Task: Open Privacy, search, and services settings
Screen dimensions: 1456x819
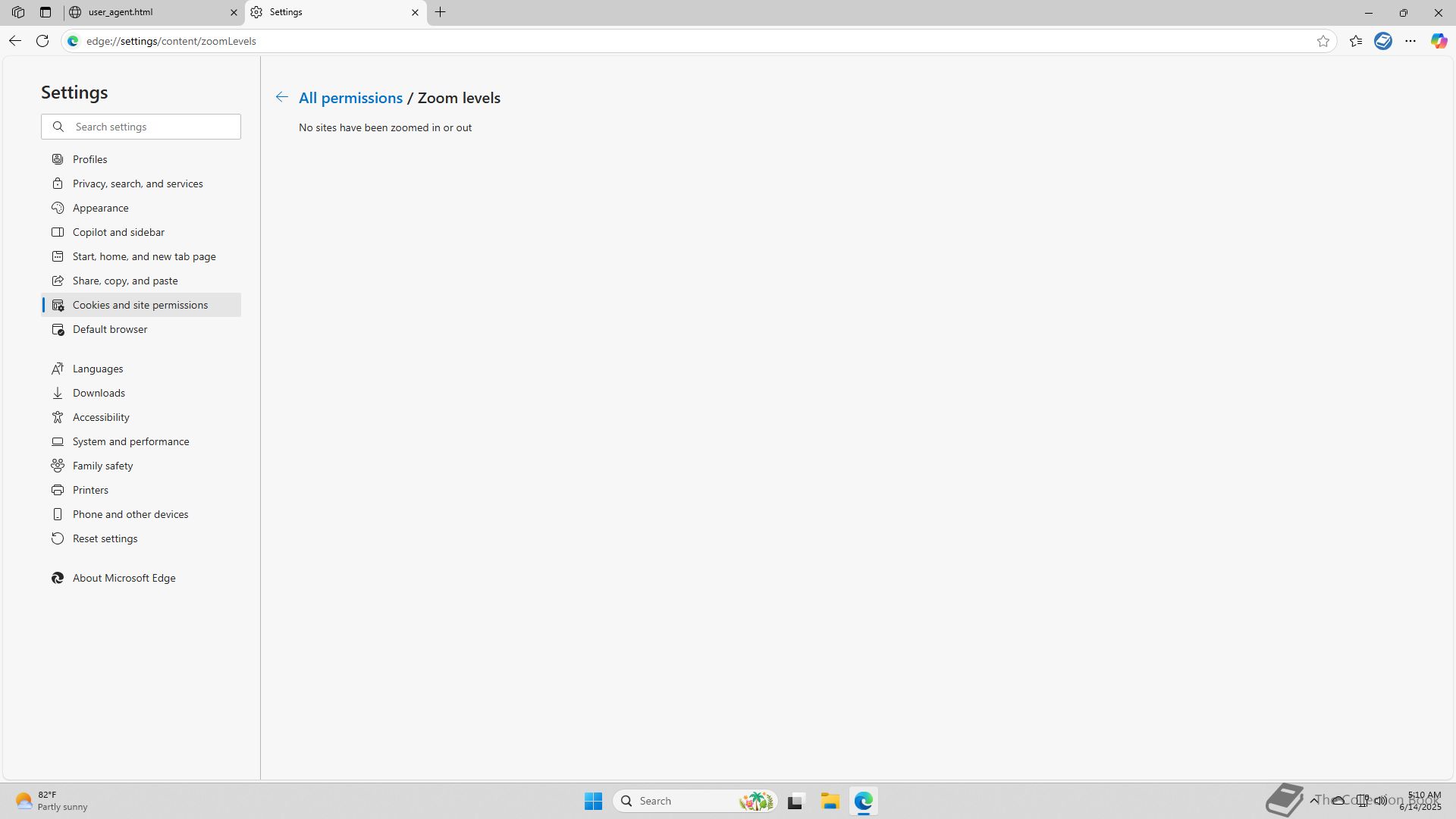Action: click(137, 184)
